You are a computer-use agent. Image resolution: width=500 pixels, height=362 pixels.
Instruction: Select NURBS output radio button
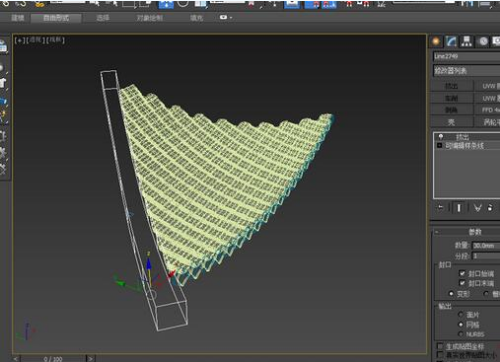[x=461, y=334]
